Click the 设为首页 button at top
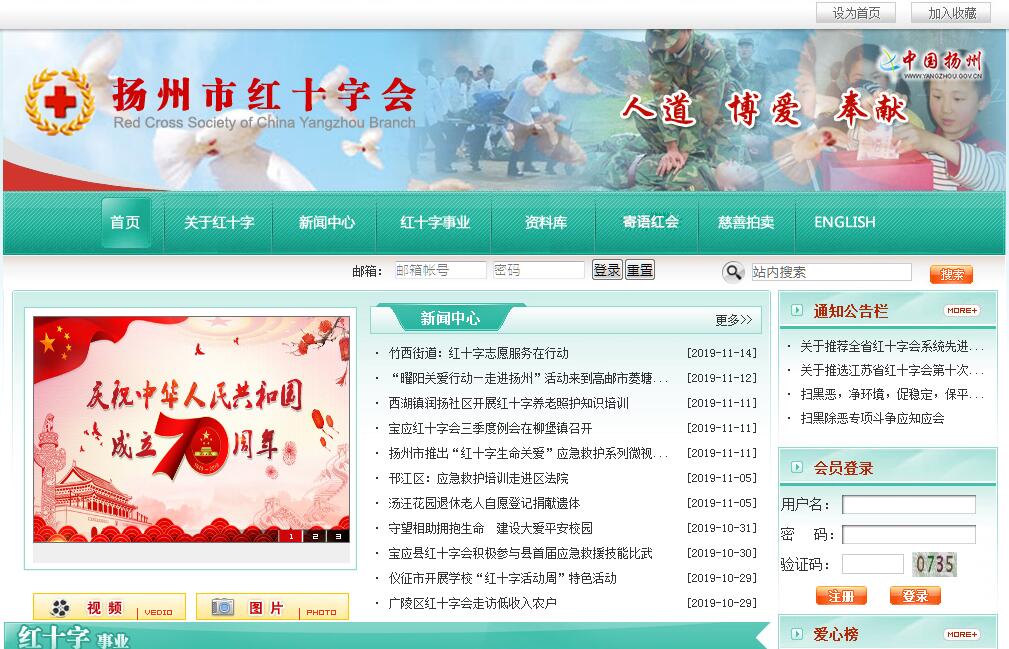Viewport: 1009px width, 649px height. (x=856, y=13)
